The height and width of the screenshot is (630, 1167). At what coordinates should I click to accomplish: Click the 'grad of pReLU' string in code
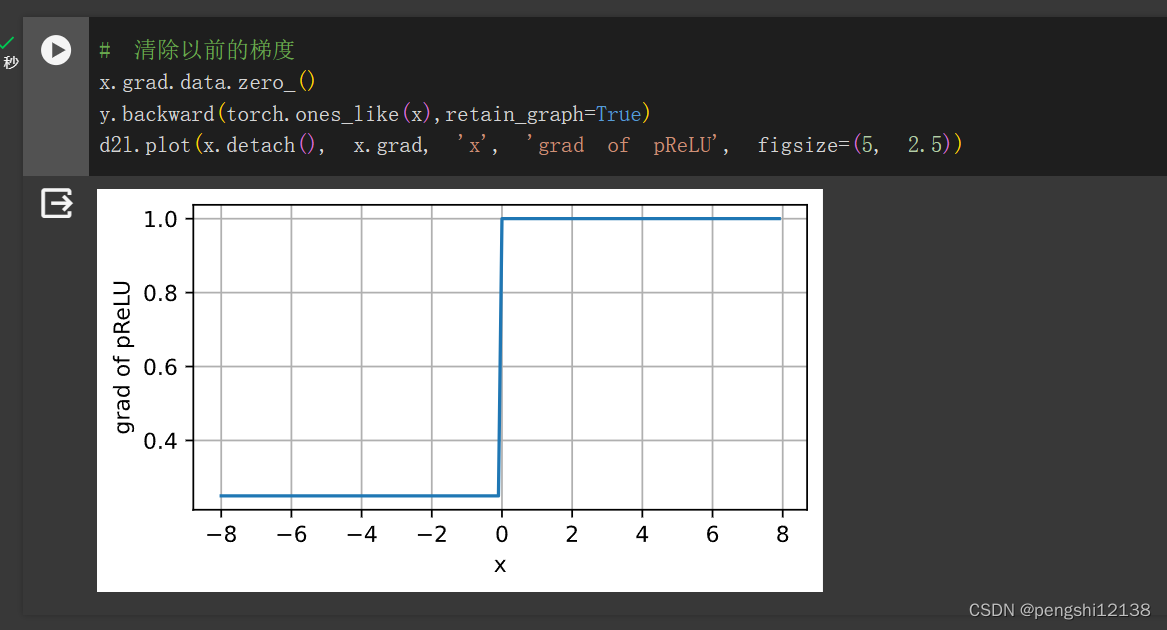624,144
